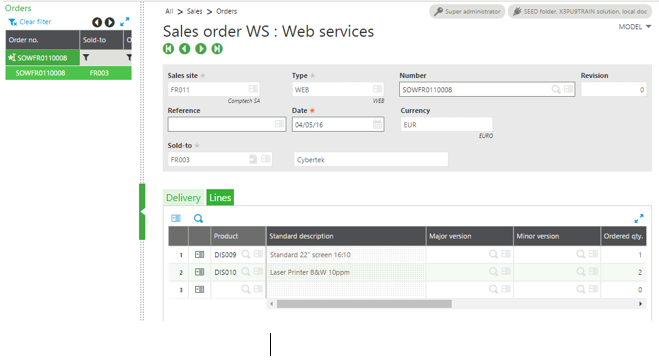659x364 pixels.
Task: Click the Major version column header
Action: pos(470,236)
